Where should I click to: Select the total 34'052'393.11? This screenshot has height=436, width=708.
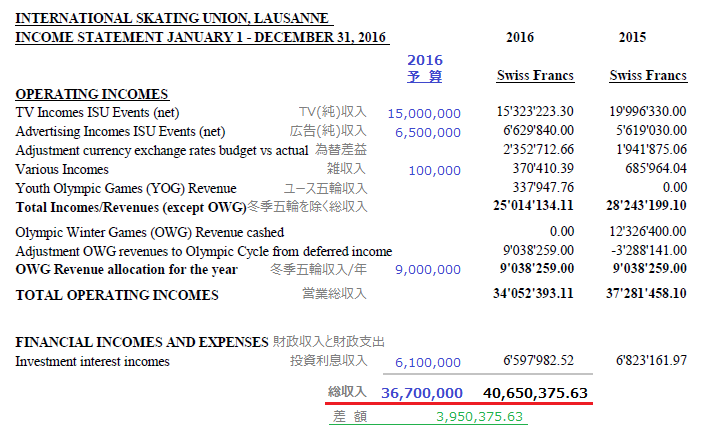[533, 293]
